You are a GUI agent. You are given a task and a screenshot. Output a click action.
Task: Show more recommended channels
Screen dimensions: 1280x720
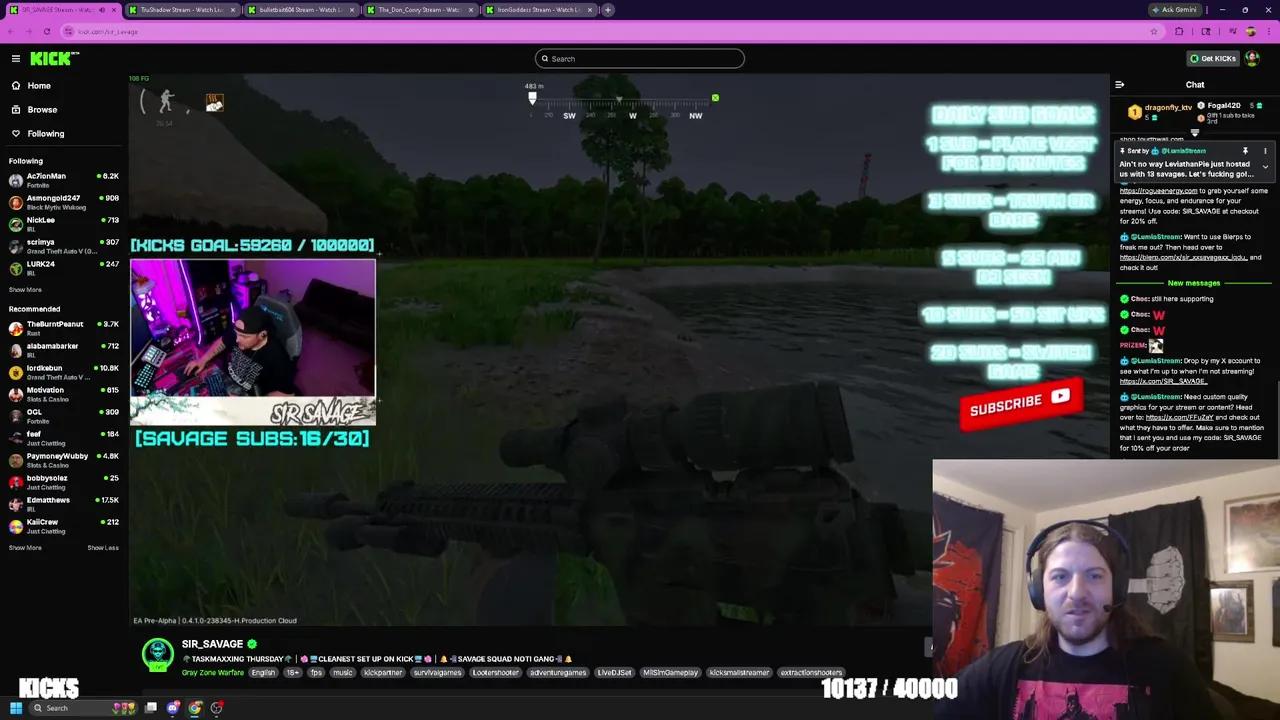coord(25,548)
